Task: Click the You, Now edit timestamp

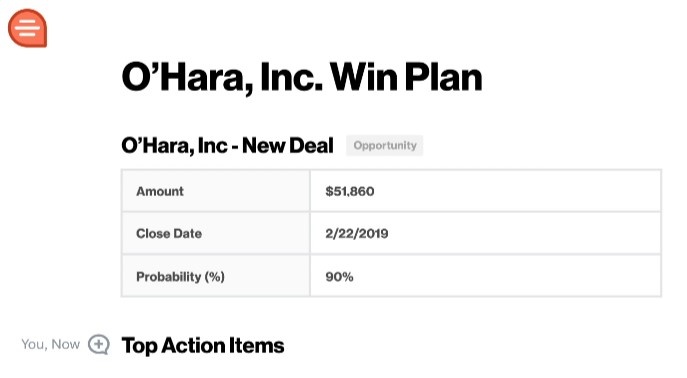Action: 50,344
